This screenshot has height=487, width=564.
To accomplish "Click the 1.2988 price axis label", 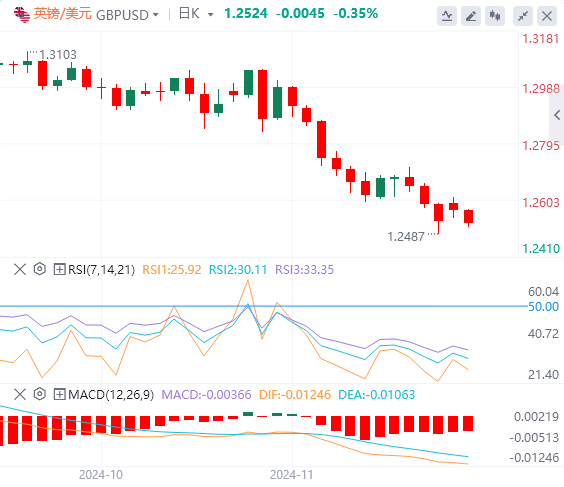I will click(x=541, y=88).
